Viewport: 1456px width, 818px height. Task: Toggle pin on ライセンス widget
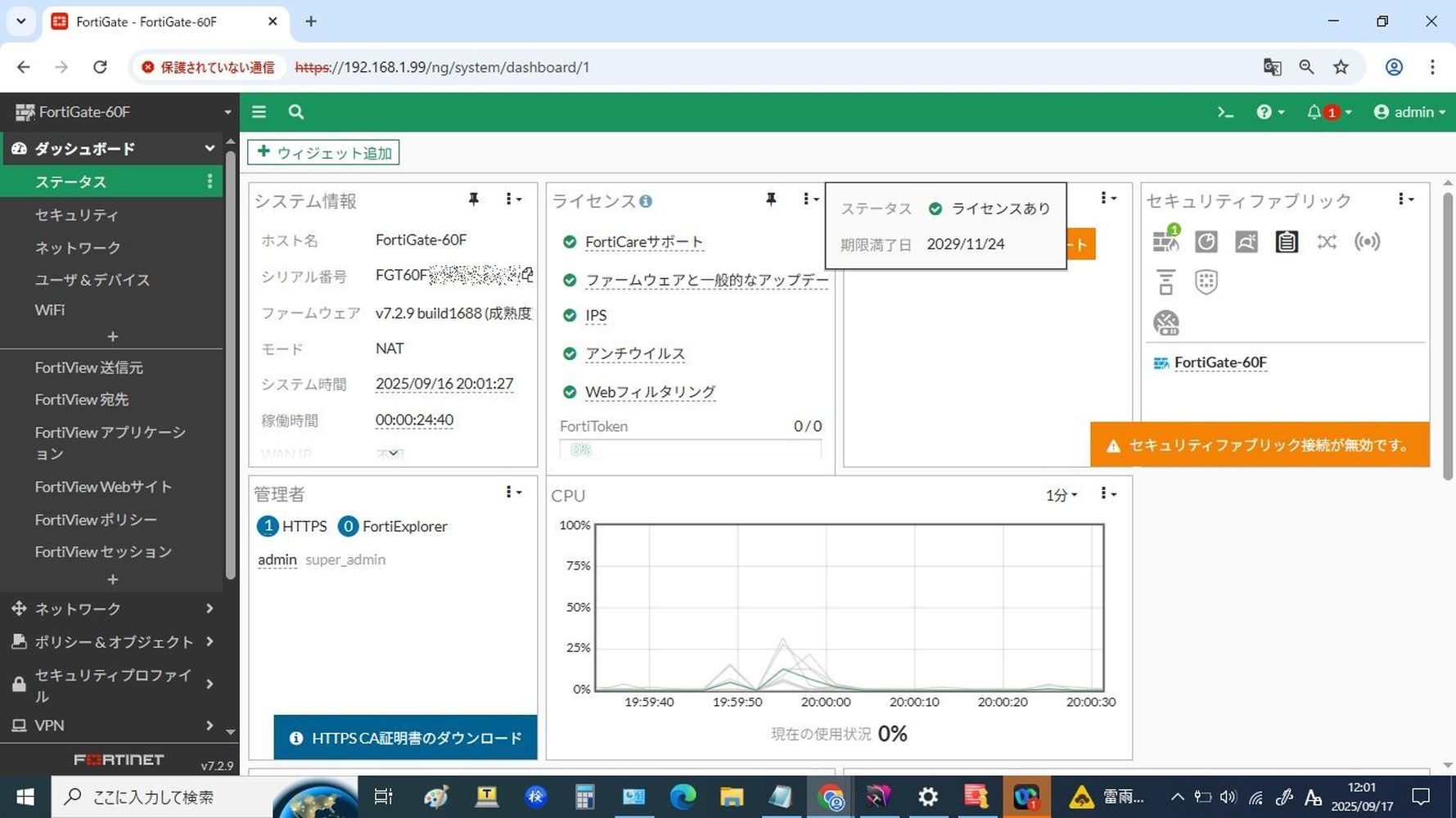pos(770,199)
